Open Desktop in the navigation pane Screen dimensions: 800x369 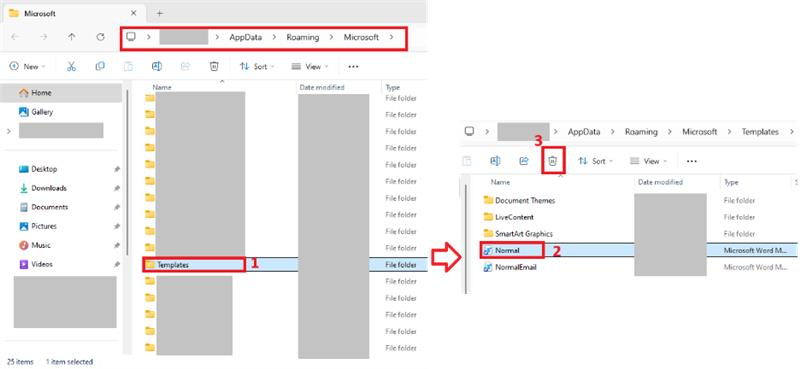[x=38, y=169]
